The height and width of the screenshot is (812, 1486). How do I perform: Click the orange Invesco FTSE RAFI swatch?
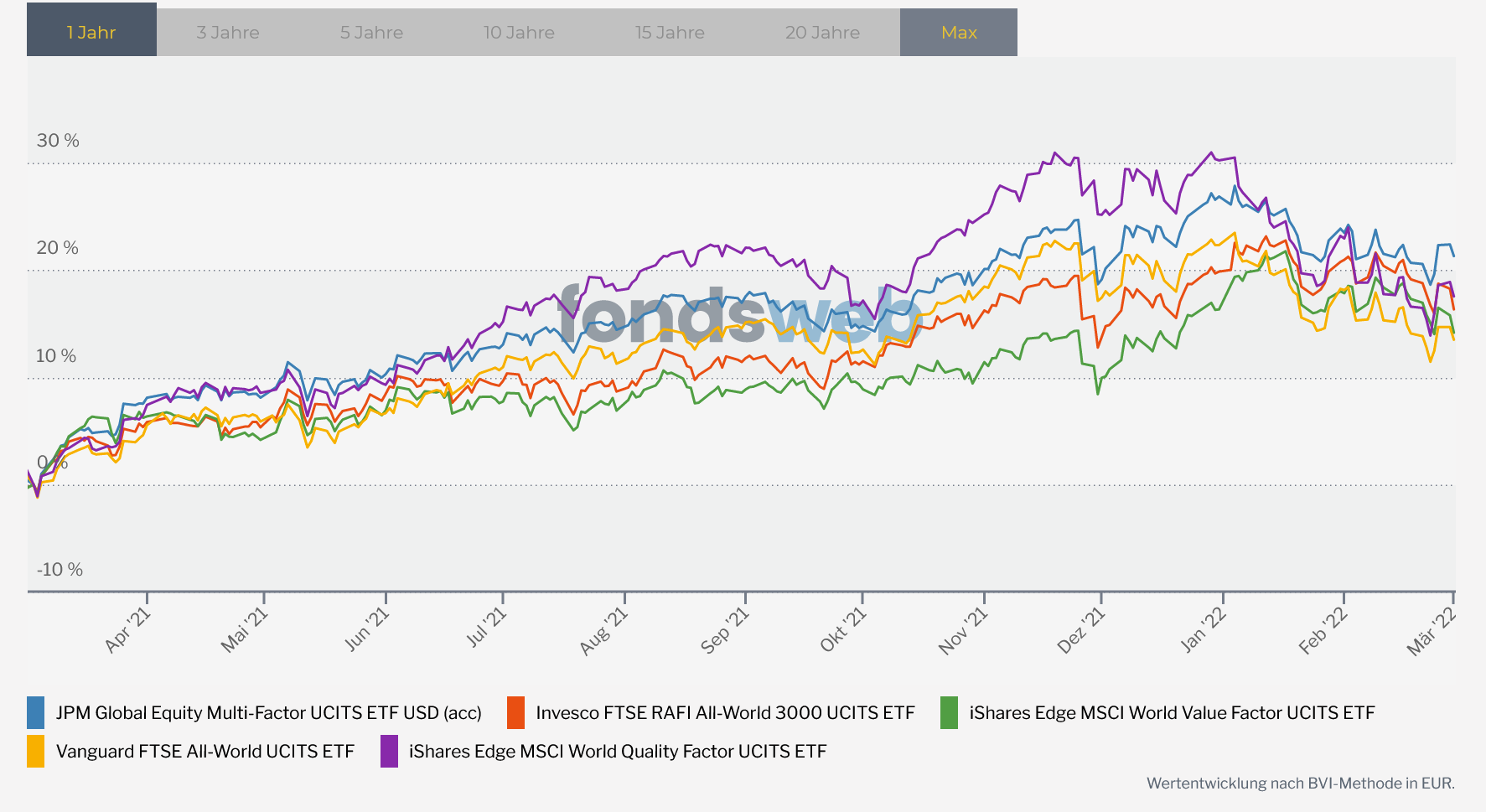[x=516, y=713]
